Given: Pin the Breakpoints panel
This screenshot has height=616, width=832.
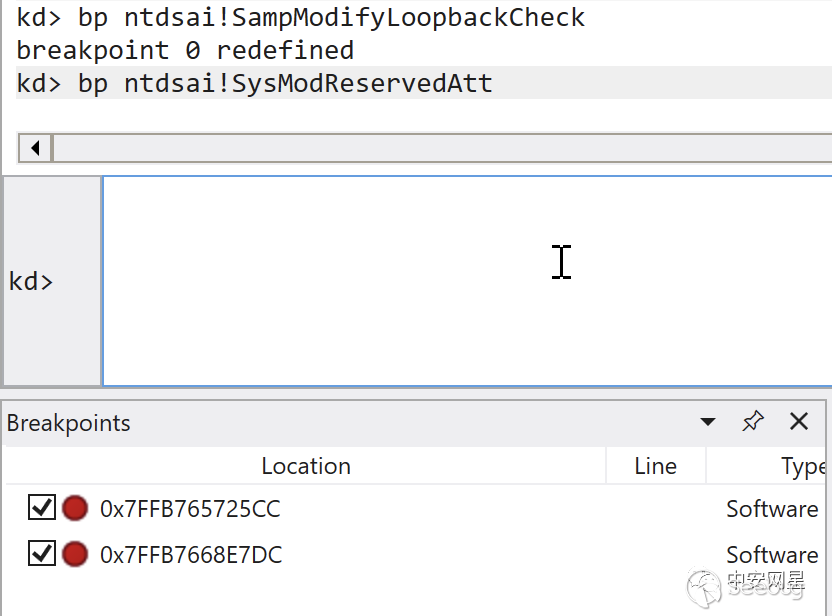Looking at the screenshot, I should point(753,422).
